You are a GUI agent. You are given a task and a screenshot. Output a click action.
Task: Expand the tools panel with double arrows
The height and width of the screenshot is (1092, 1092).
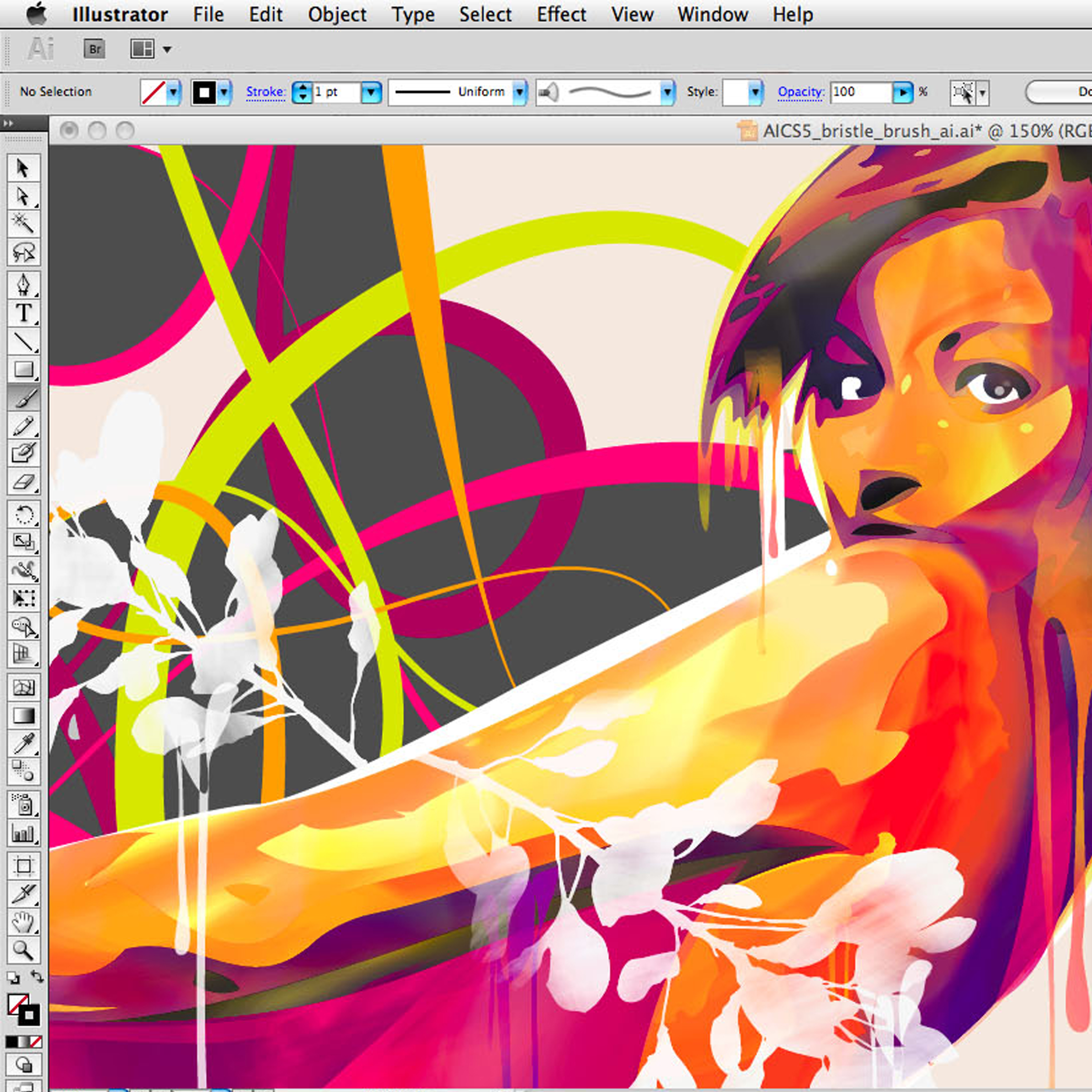[8, 123]
